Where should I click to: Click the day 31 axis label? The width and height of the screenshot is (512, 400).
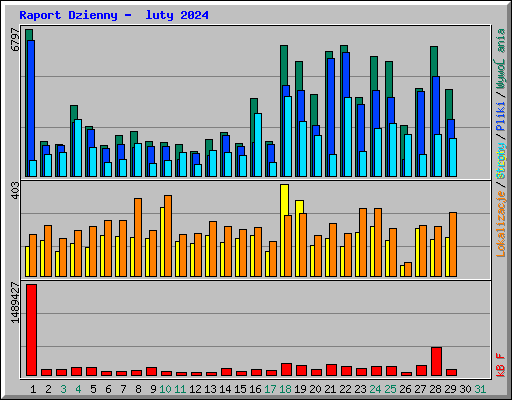click(x=480, y=389)
